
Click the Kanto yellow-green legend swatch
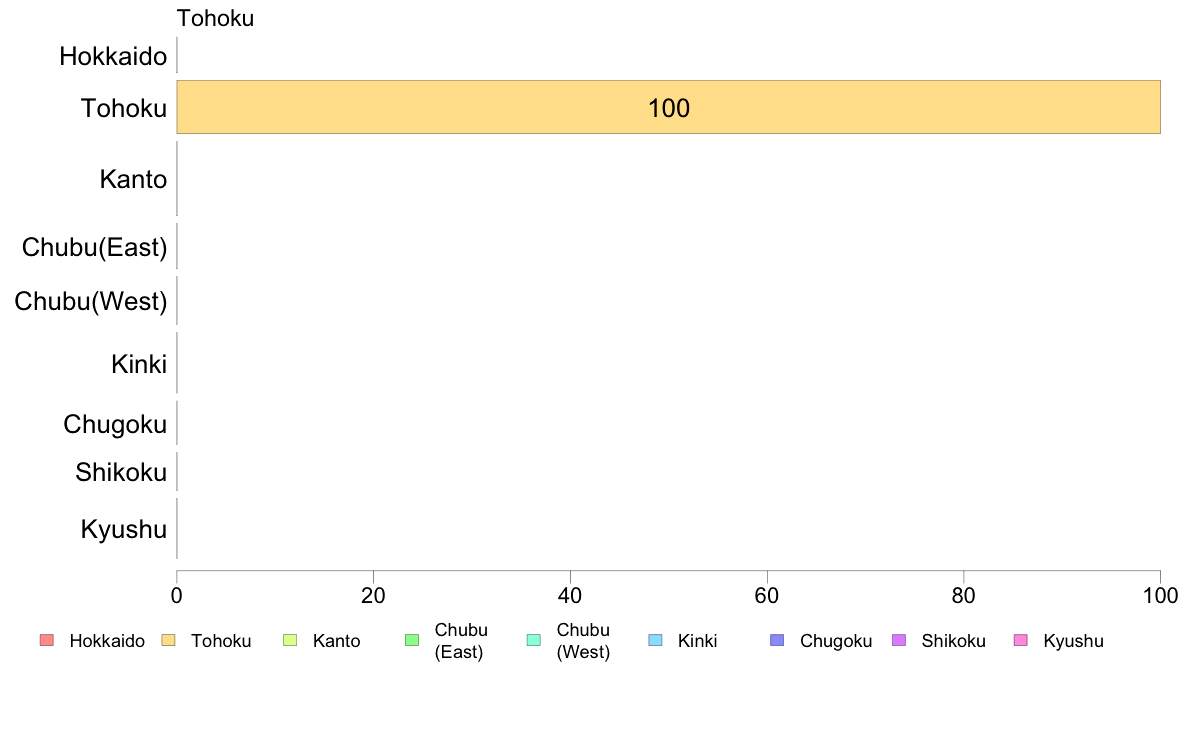coord(290,640)
